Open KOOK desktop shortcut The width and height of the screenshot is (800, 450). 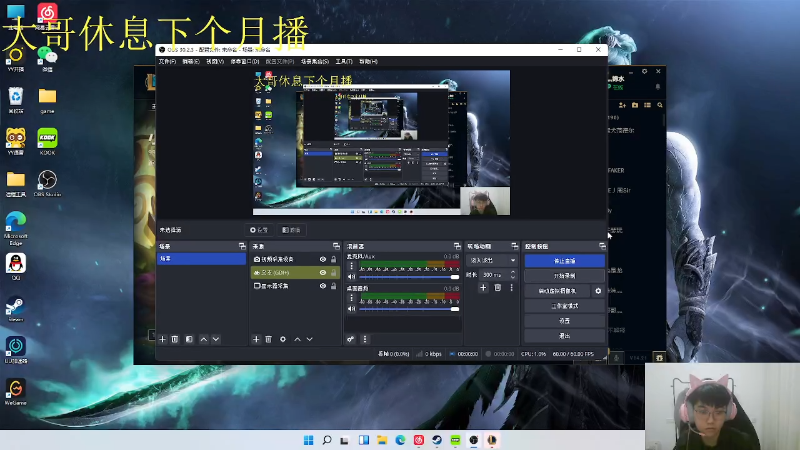click(47, 141)
